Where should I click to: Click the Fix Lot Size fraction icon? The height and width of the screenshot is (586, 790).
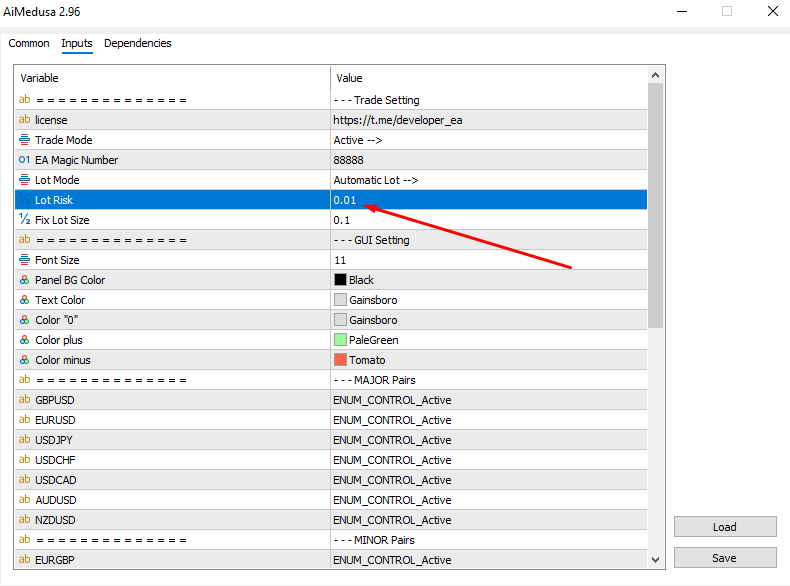click(25, 220)
